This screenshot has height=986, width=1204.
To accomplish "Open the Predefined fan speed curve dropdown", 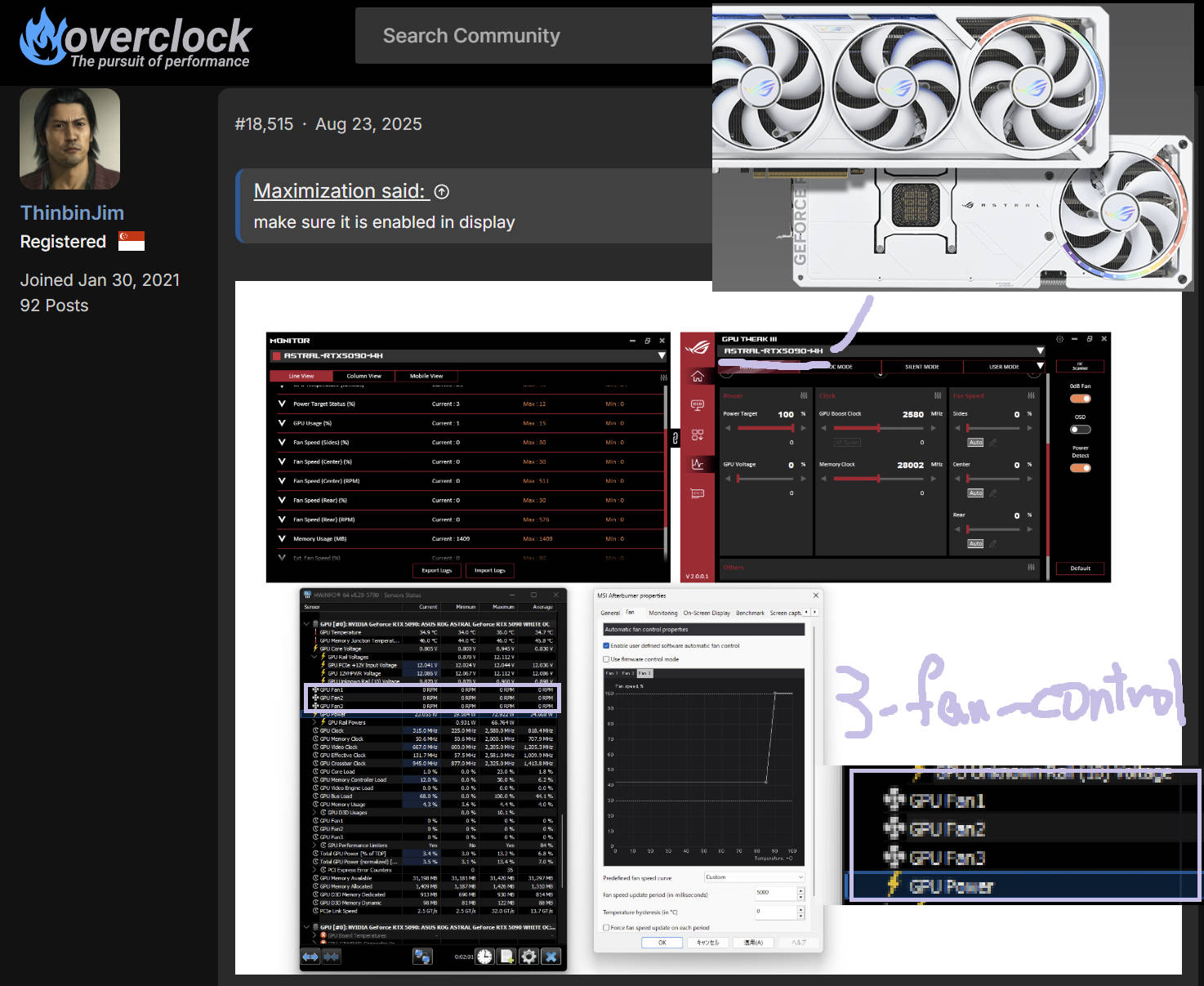I will point(754,877).
